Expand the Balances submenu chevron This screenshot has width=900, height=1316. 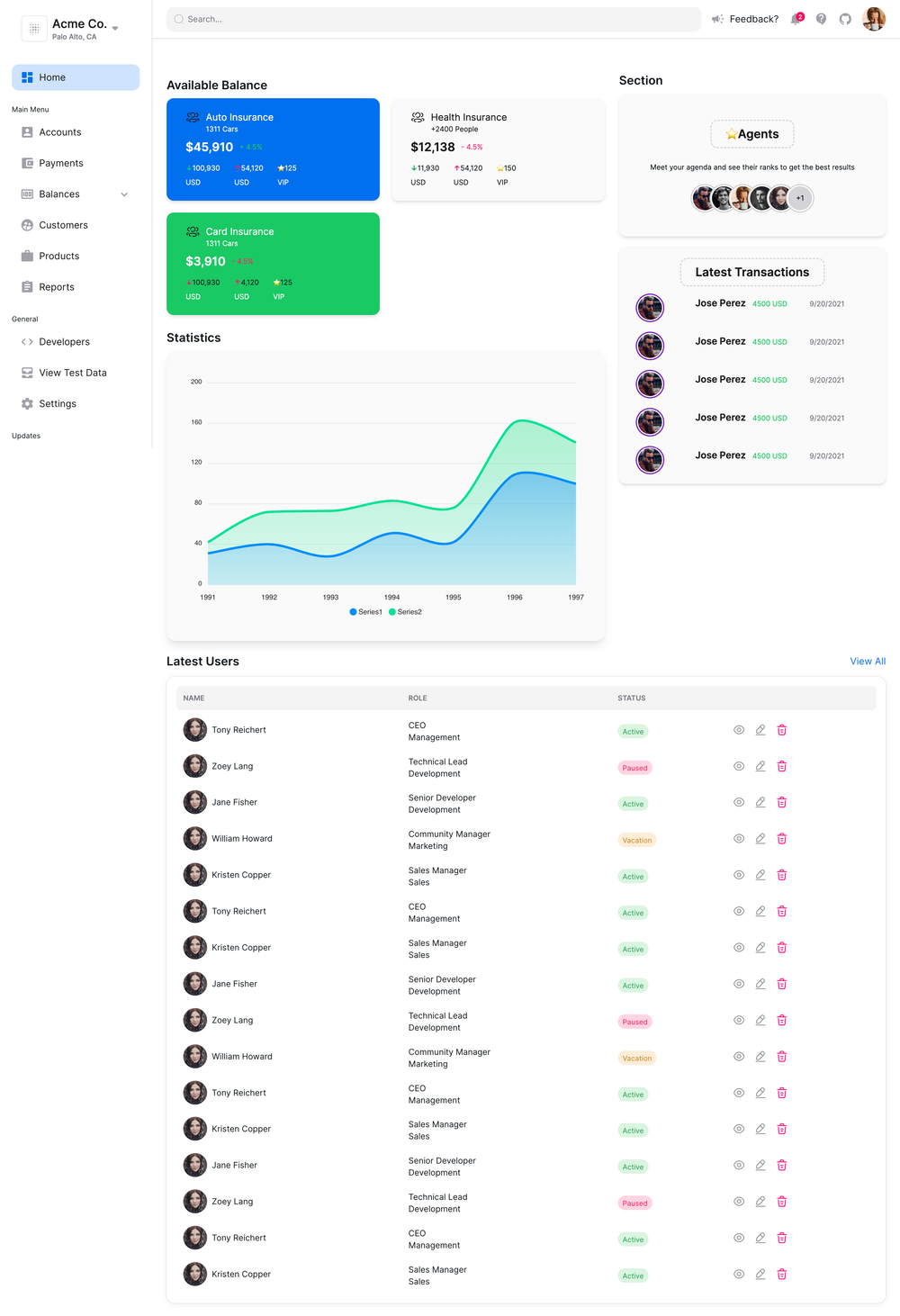tap(124, 194)
